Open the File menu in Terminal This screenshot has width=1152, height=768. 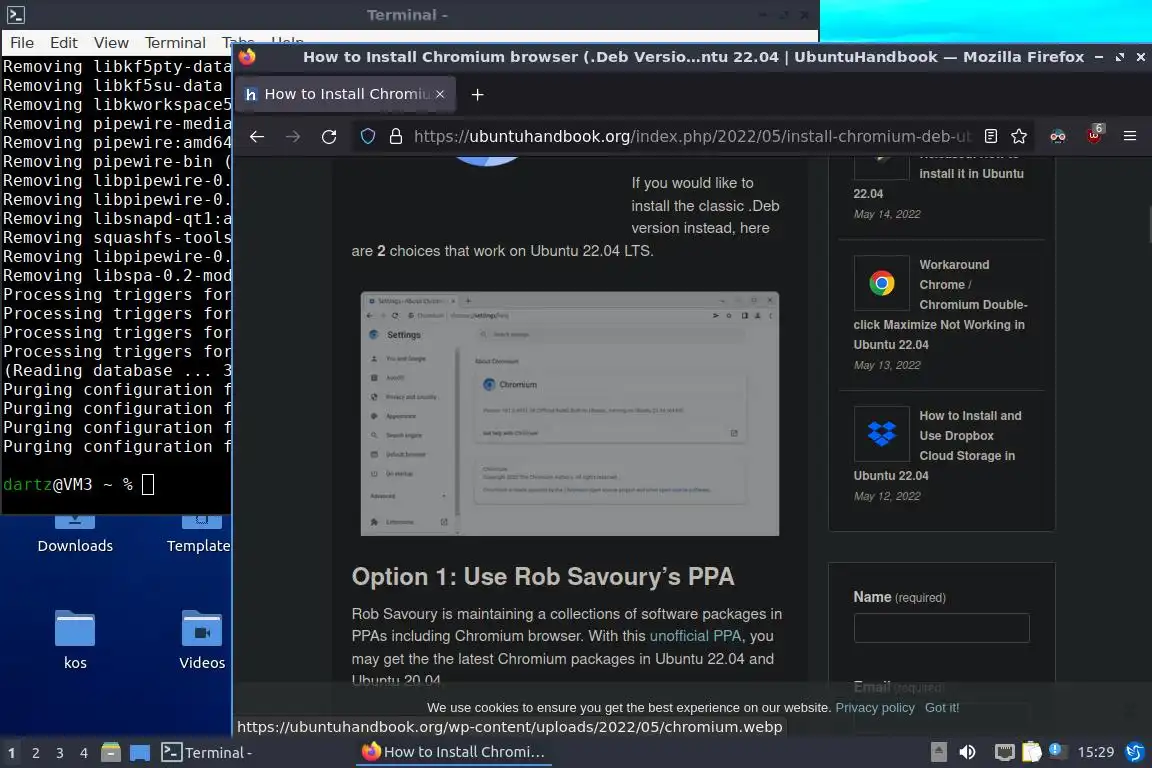click(21, 43)
